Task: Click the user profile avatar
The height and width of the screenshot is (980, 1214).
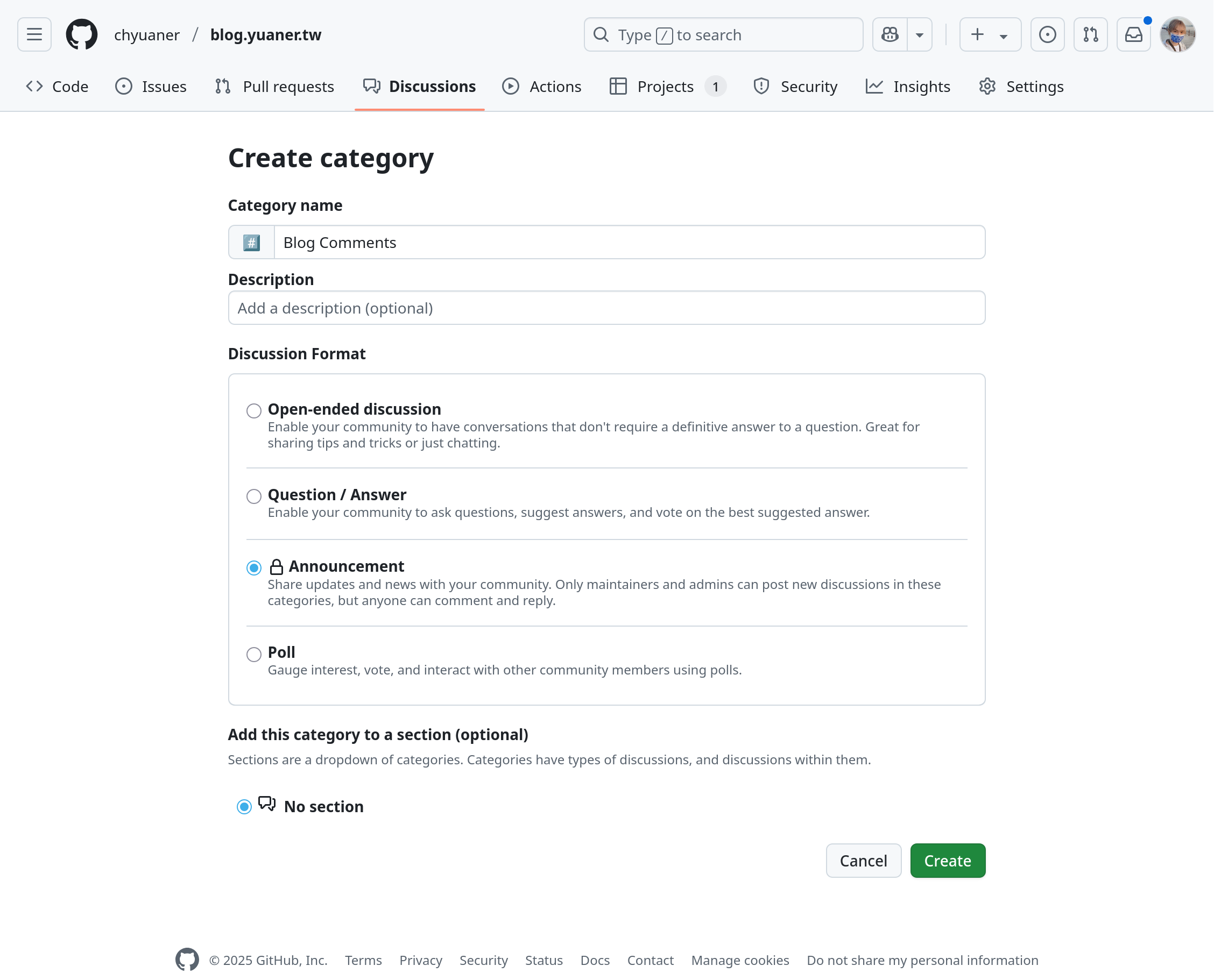Action: (x=1177, y=34)
